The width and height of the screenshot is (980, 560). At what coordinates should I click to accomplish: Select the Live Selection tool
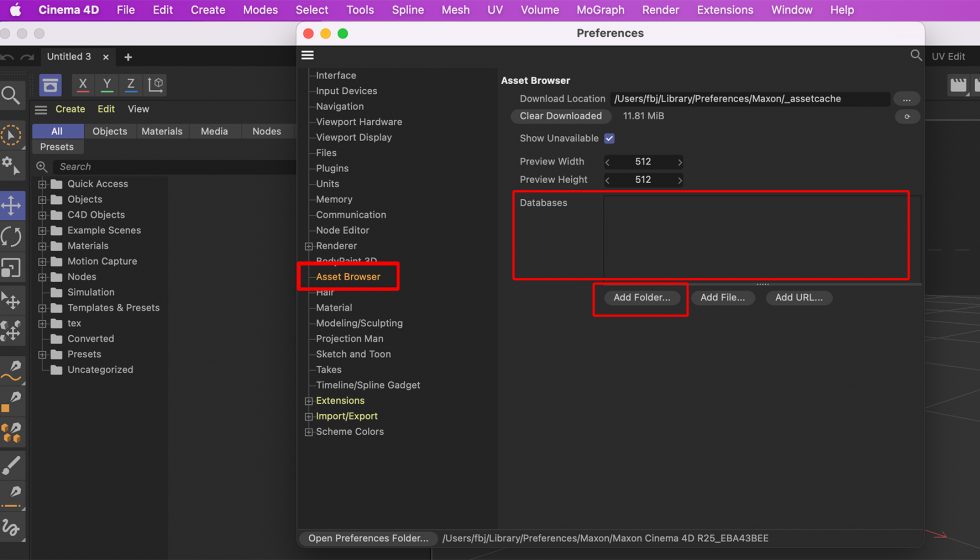click(11, 135)
